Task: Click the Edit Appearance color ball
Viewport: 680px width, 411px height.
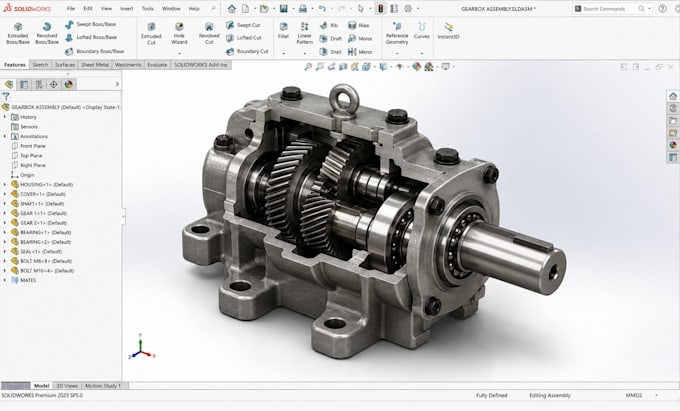Action: pyautogui.click(x=416, y=66)
